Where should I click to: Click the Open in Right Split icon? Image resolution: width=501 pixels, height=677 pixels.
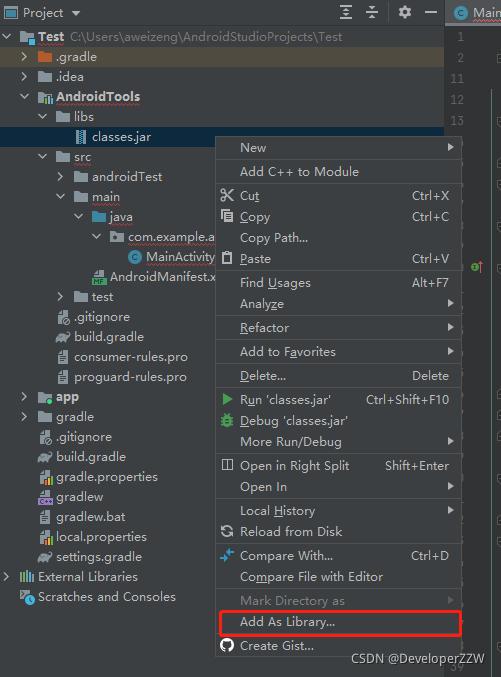[227, 465]
